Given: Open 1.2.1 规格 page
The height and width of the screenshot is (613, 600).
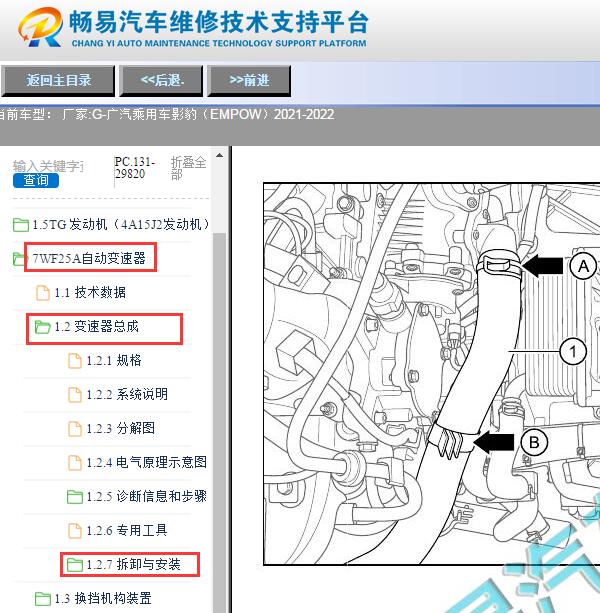Looking at the screenshot, I should [114, 360].
